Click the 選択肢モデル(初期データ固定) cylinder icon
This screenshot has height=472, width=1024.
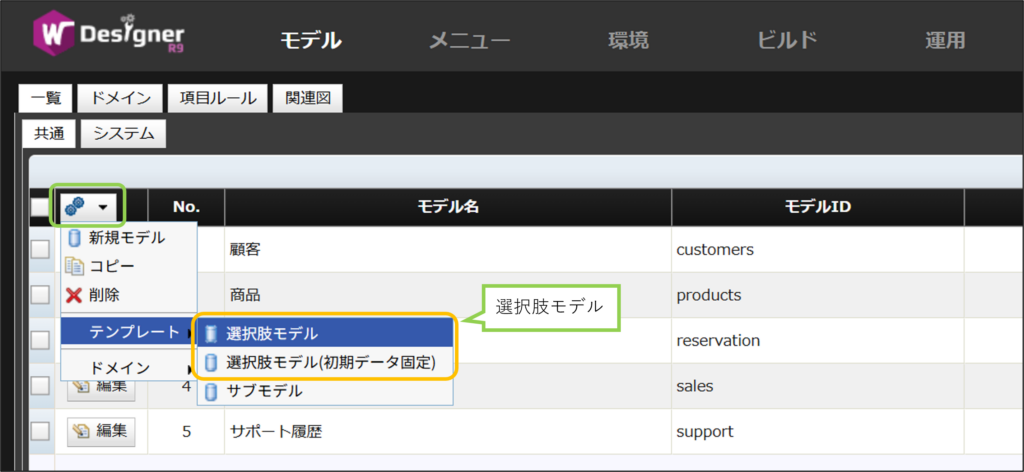(x=211, y=362)
